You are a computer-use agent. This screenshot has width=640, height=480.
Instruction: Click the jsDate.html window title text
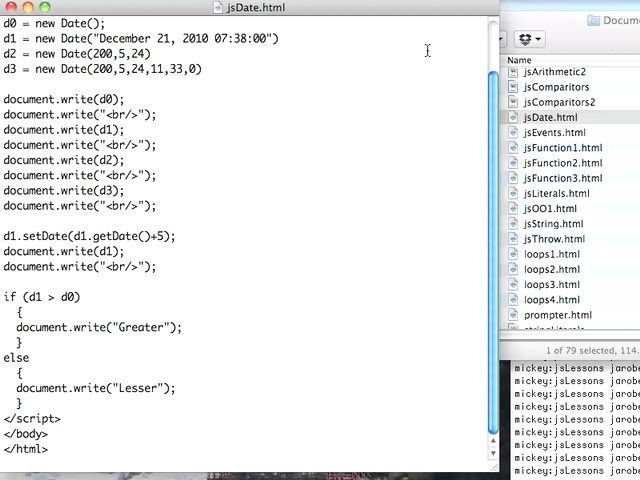(256, 7)
